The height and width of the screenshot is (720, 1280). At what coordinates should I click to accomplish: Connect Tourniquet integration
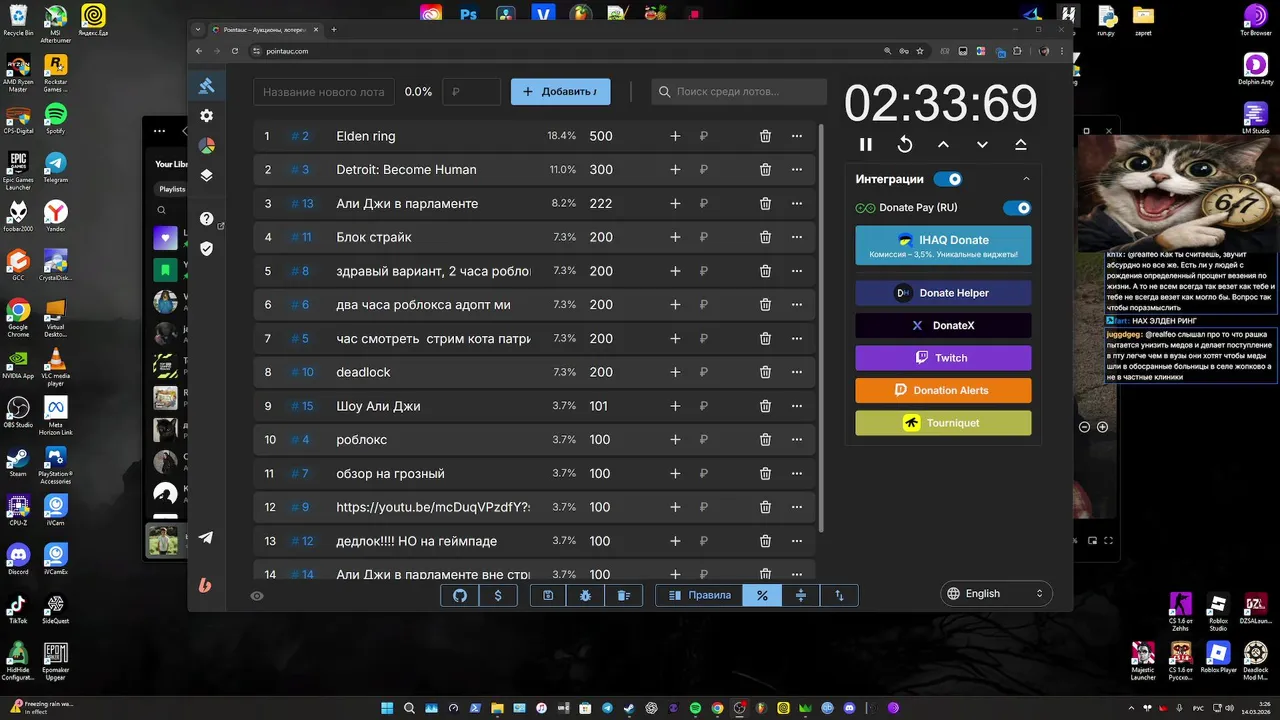coord(943,423)
